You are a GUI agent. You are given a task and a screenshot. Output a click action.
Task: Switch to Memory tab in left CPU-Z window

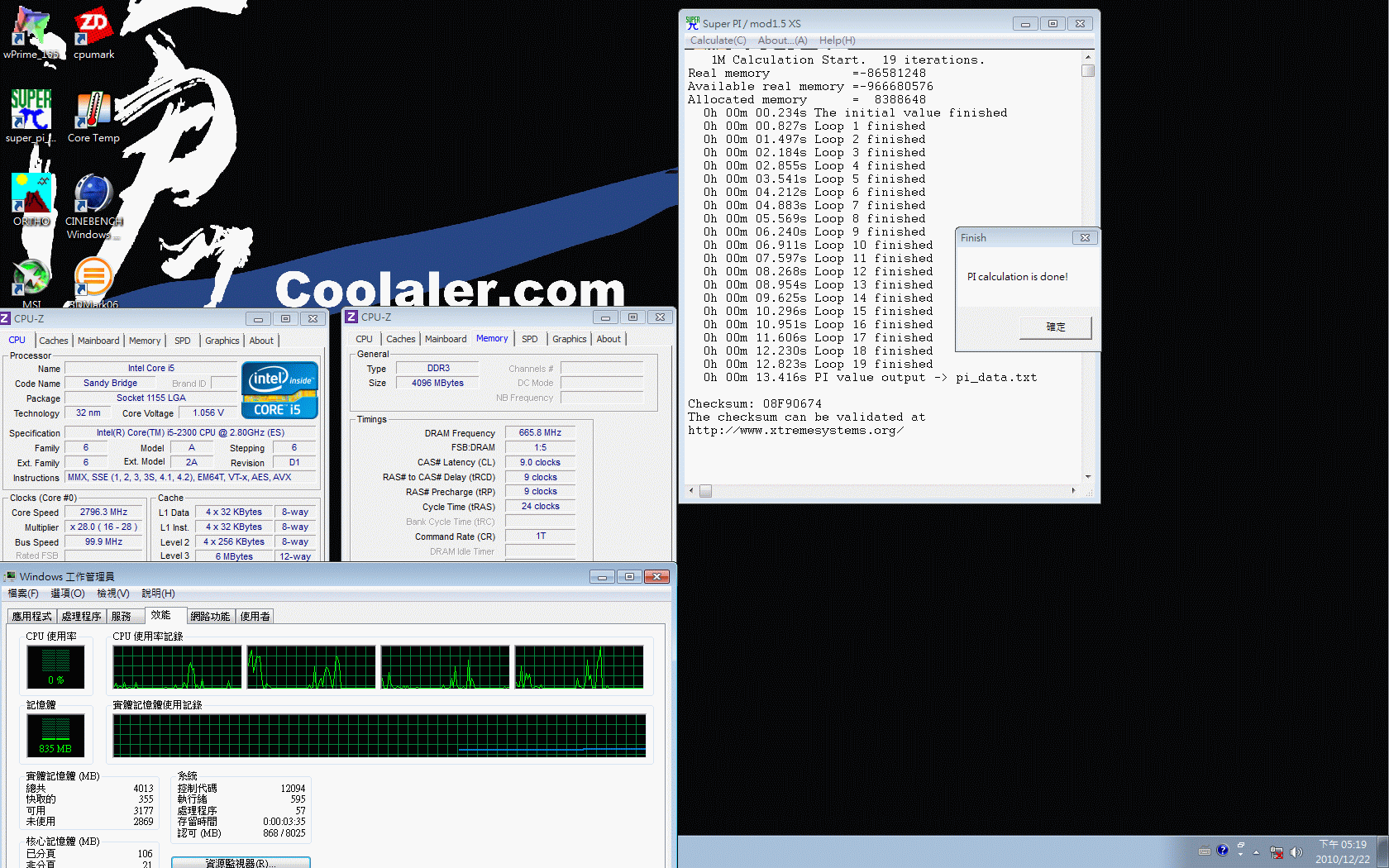pyautogui.click(x=145, y=341)
